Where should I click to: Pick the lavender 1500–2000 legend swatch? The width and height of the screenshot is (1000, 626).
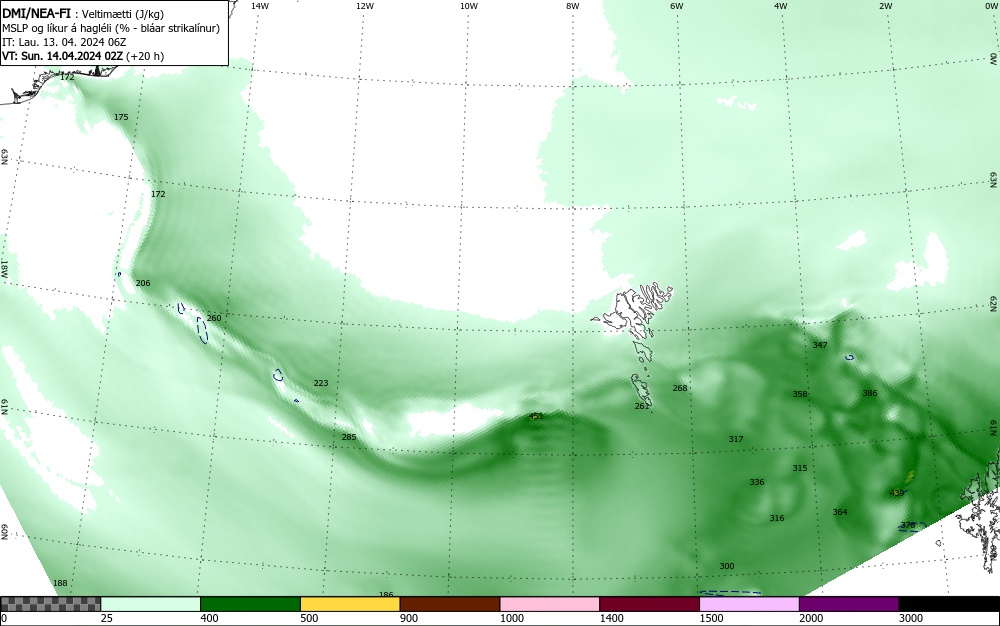tap(749, 604)
